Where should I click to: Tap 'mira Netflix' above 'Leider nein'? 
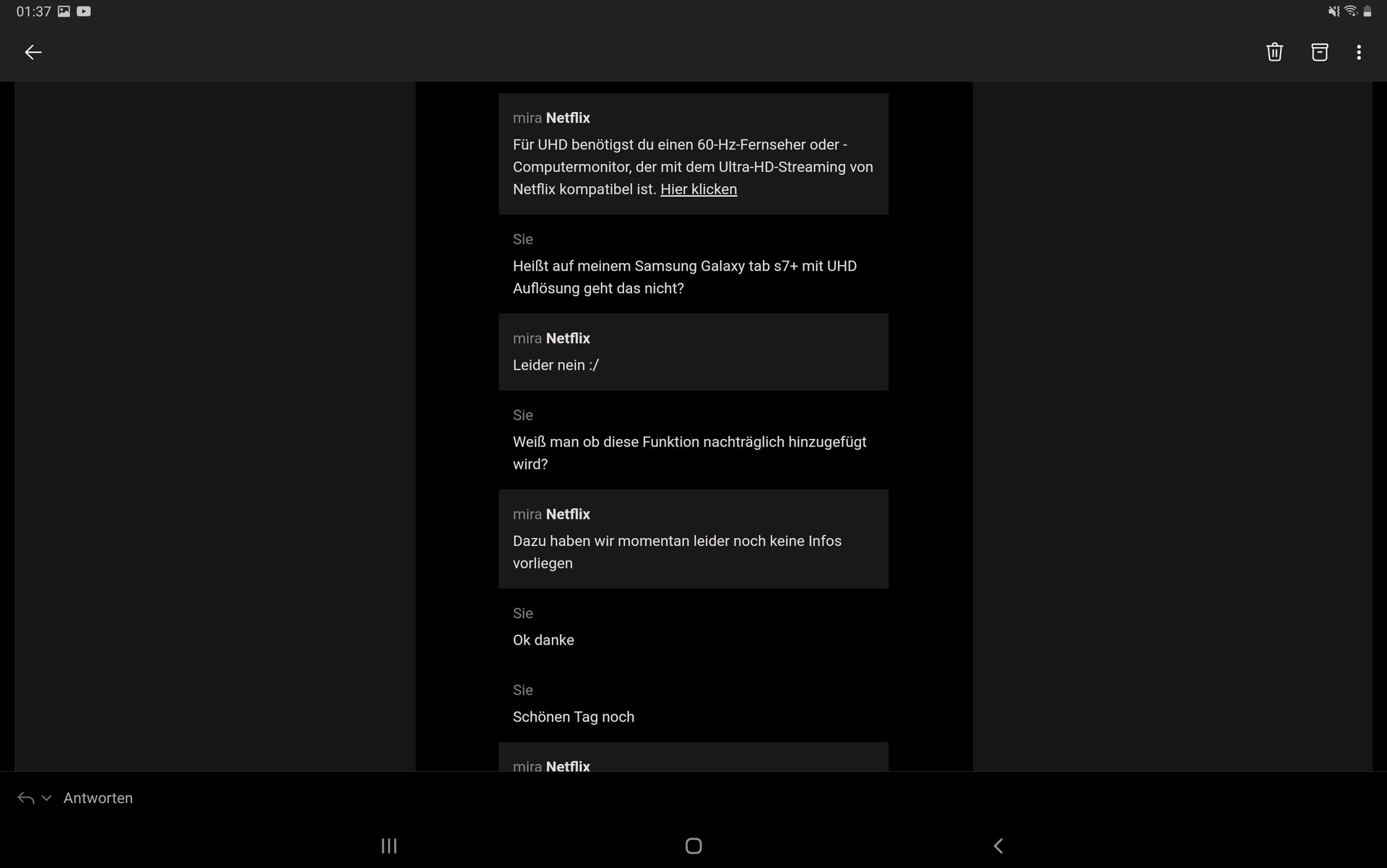point(551,338)
